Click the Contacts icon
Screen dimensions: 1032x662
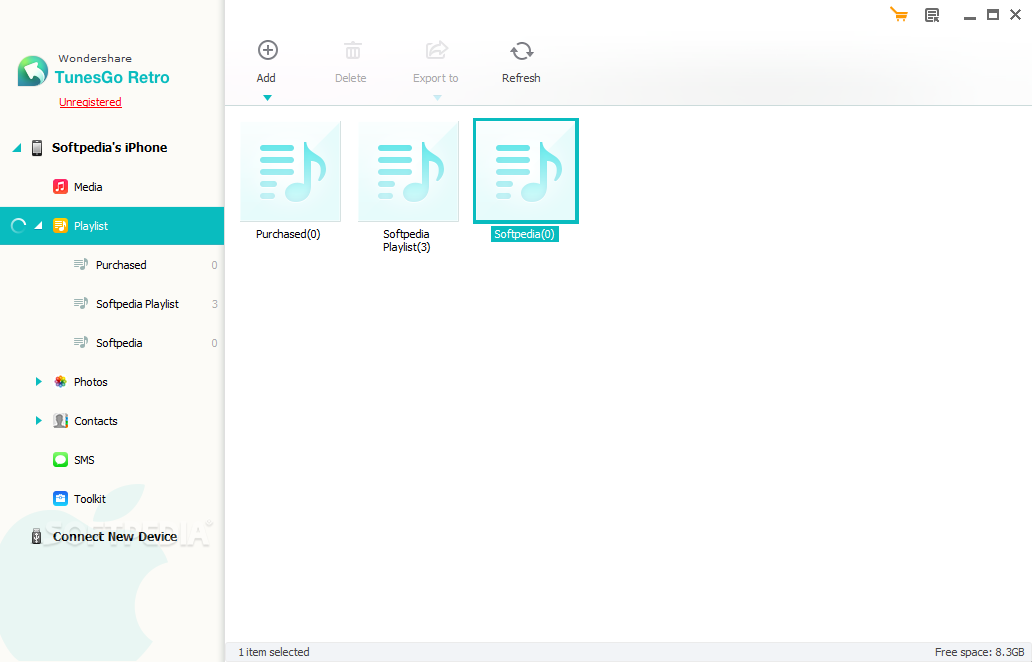[x=61, y=420]
